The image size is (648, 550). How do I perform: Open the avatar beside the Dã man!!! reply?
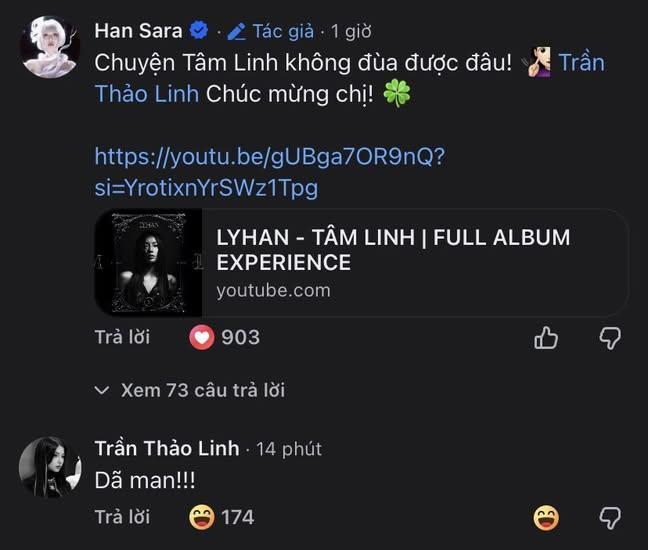coord(50,467)
